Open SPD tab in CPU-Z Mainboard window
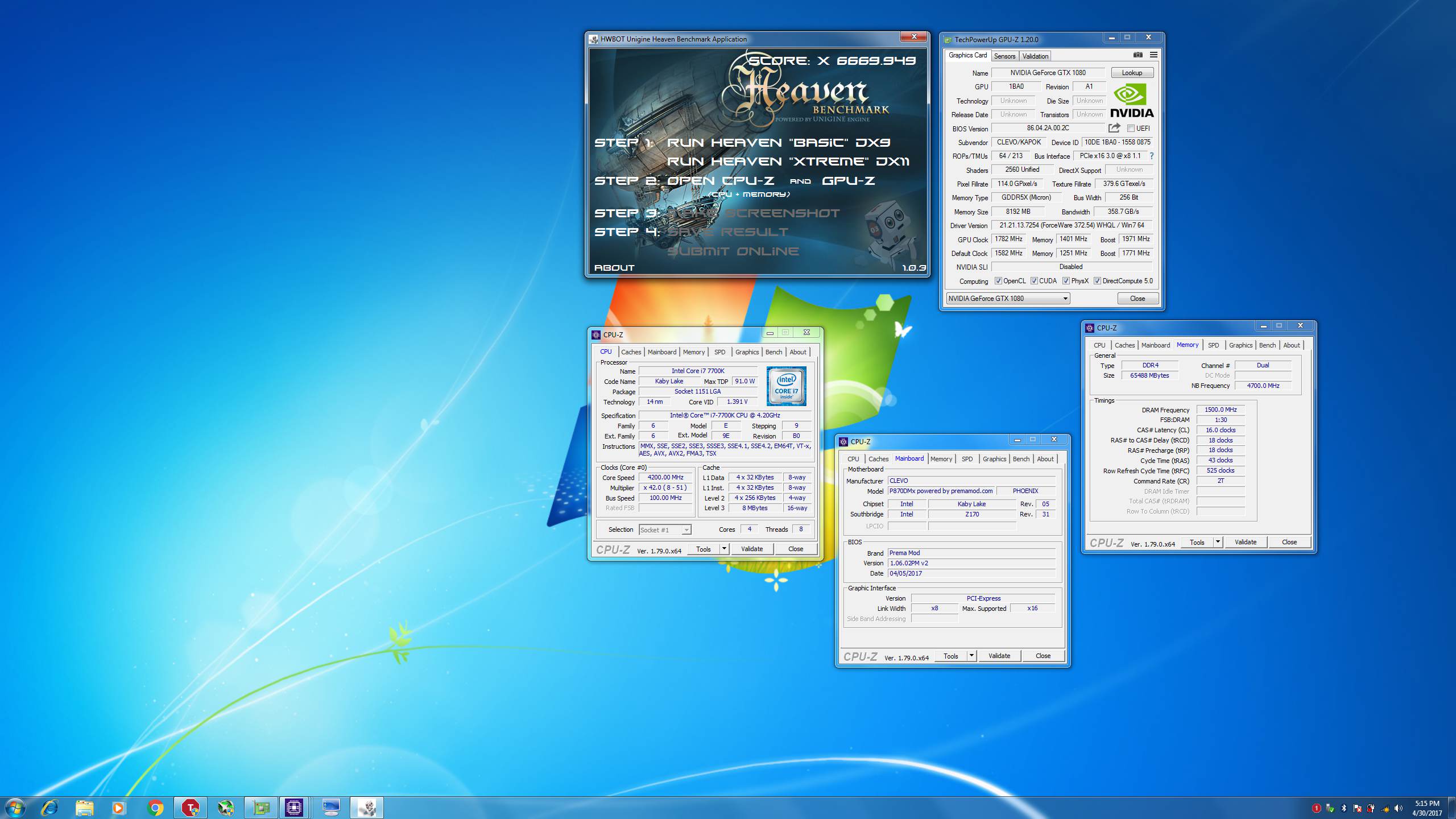 point(967,459)
